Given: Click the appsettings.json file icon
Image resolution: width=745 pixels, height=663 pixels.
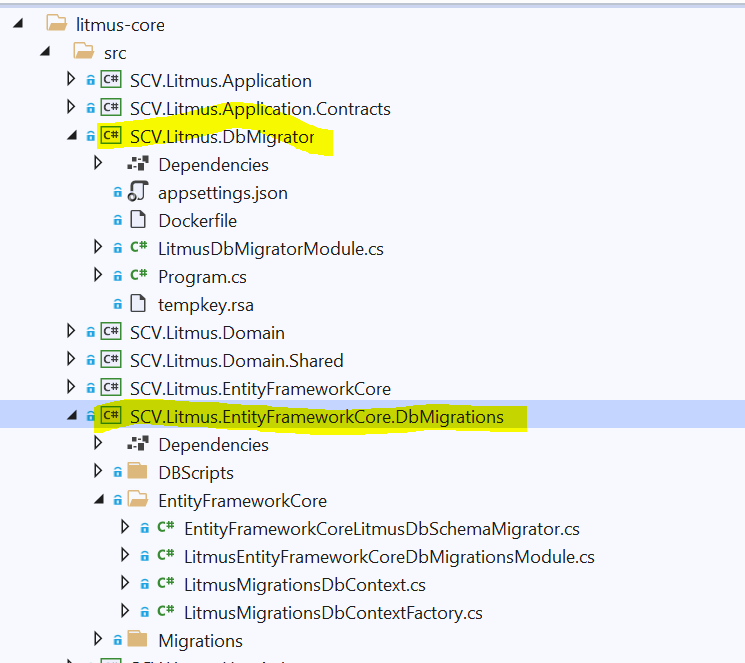Looking at the screenshot, I should point(139,193).
